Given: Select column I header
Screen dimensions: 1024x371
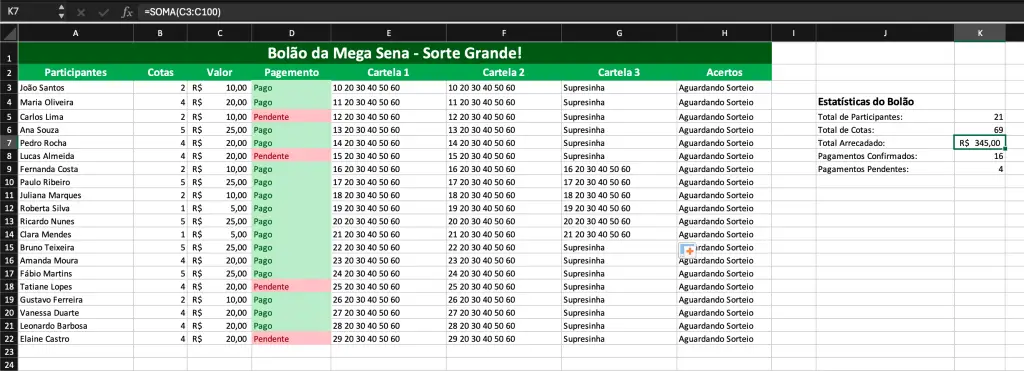Looking at the screenshot, I should click(x=793, y=33).
